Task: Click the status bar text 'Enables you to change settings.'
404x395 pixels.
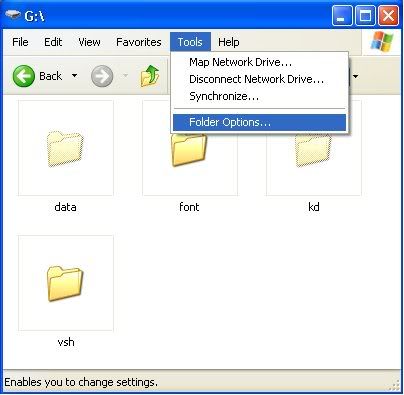Action: (81, 382)
